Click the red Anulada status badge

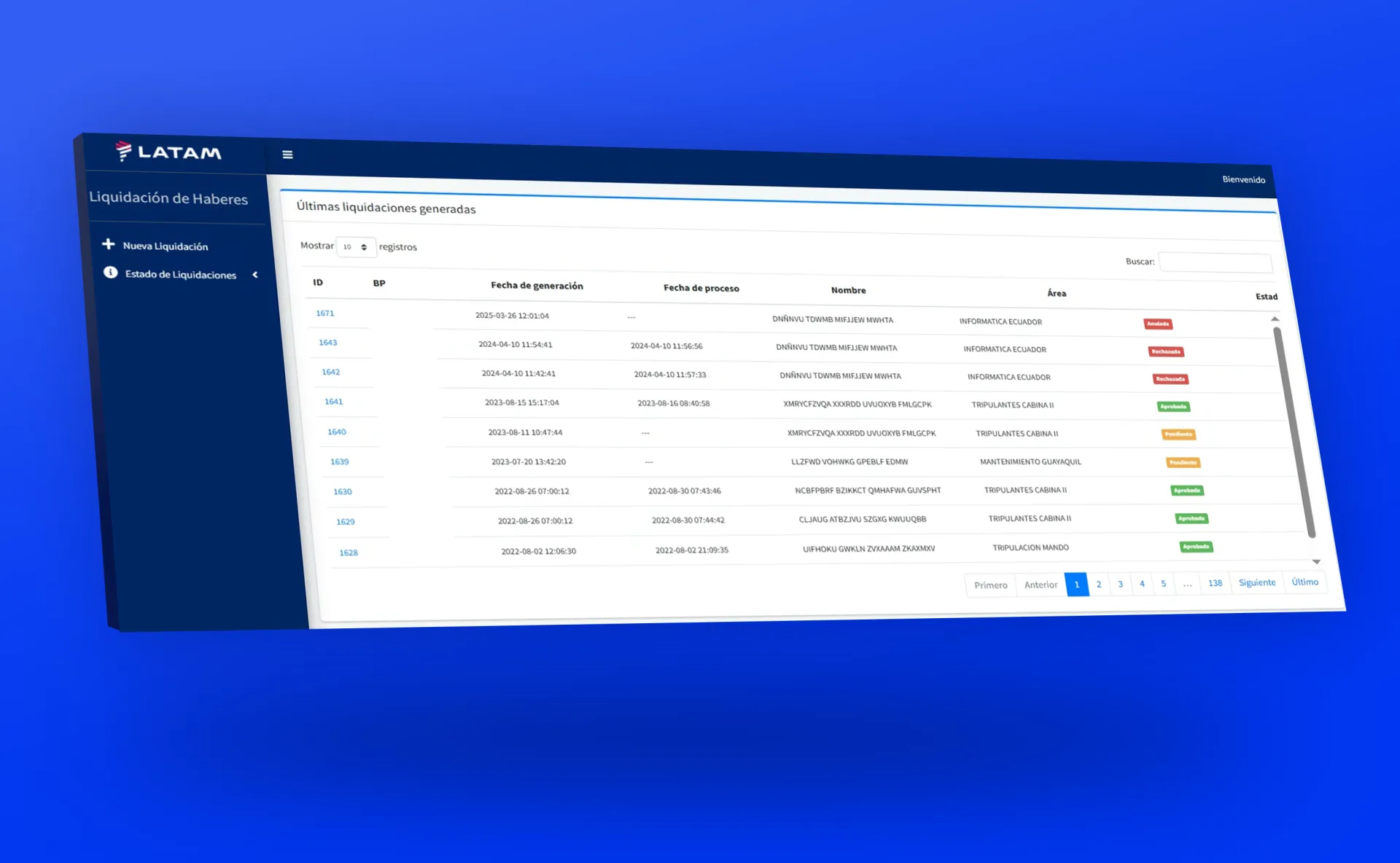pyautogui.click(x=1158, y=324)
